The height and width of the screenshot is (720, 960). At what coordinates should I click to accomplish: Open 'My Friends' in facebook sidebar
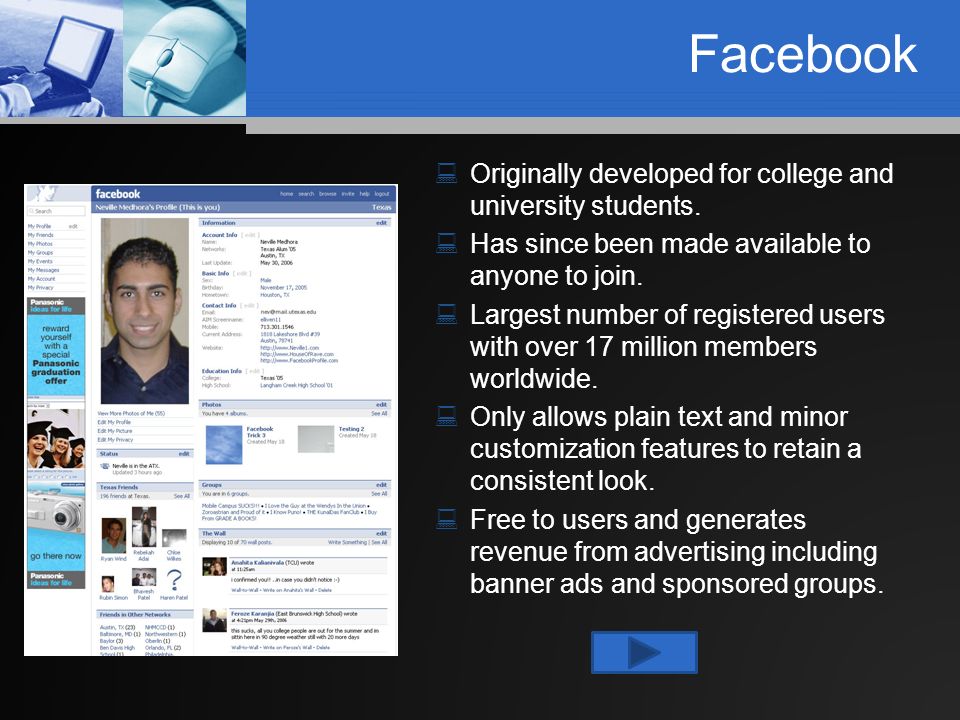pyautogui.click(x=40, y=235)
